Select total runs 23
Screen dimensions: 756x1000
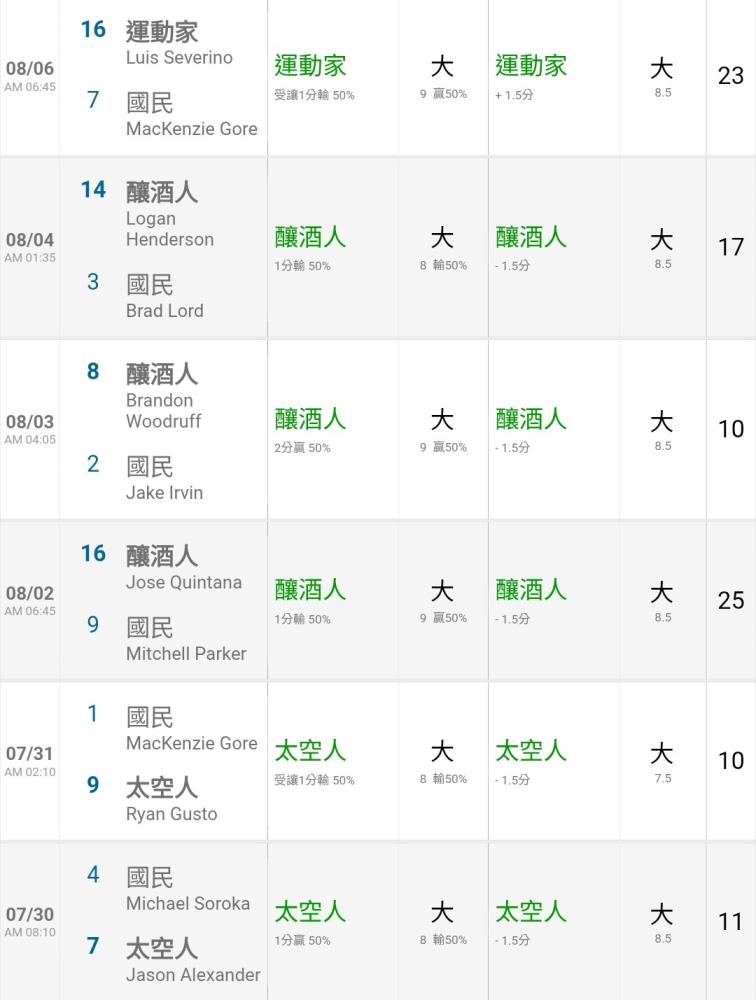(730, 76)
